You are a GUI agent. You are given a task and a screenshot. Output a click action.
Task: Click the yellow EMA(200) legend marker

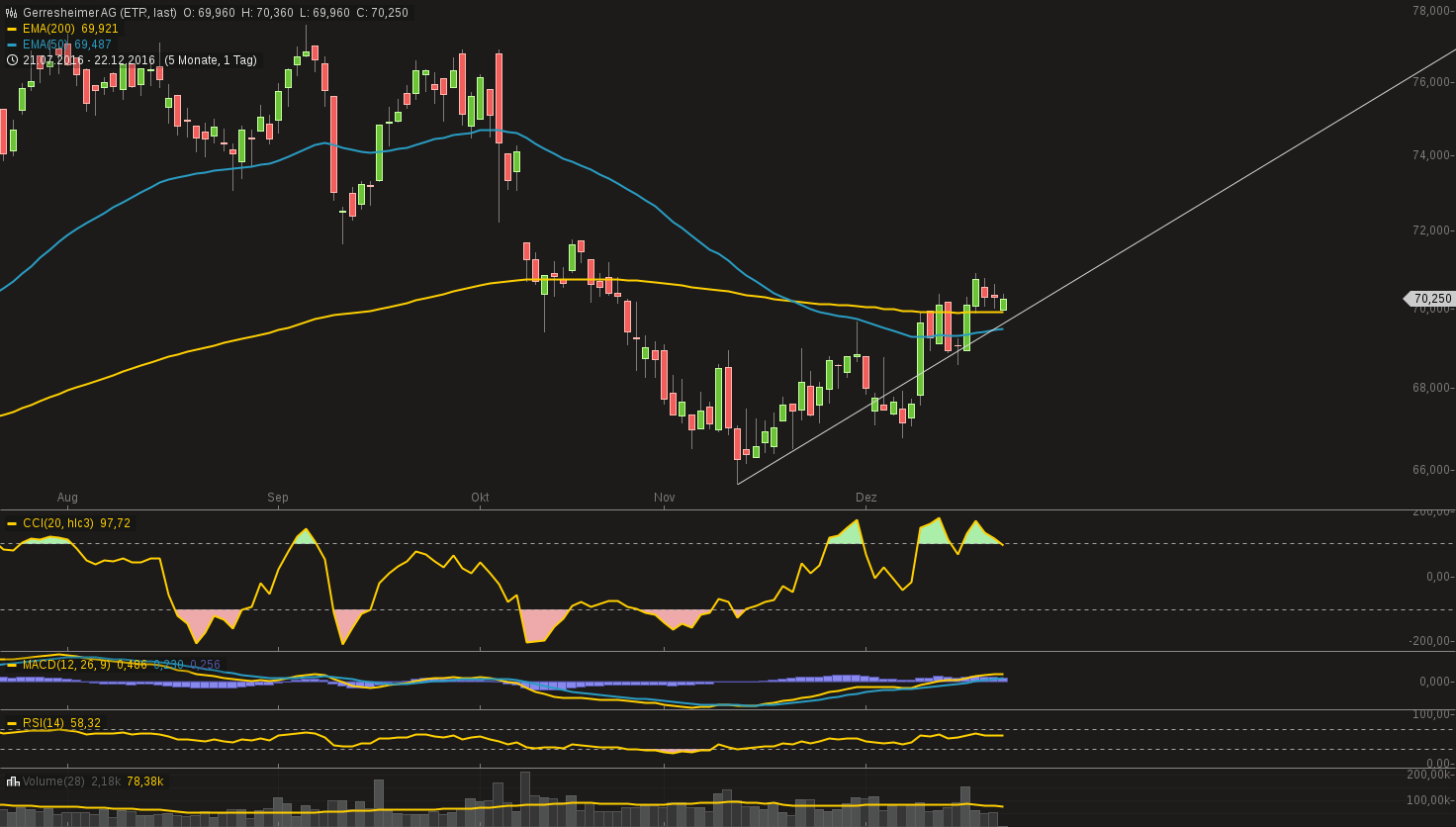click(12, 29)
